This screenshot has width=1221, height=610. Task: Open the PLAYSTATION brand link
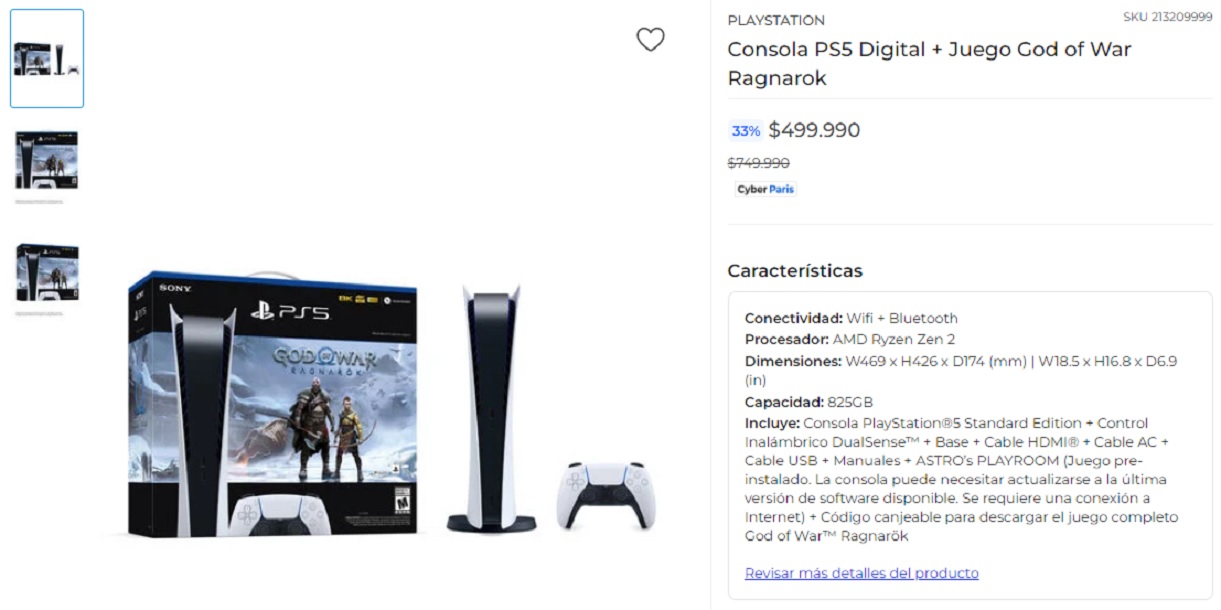(x=776, y=20)
